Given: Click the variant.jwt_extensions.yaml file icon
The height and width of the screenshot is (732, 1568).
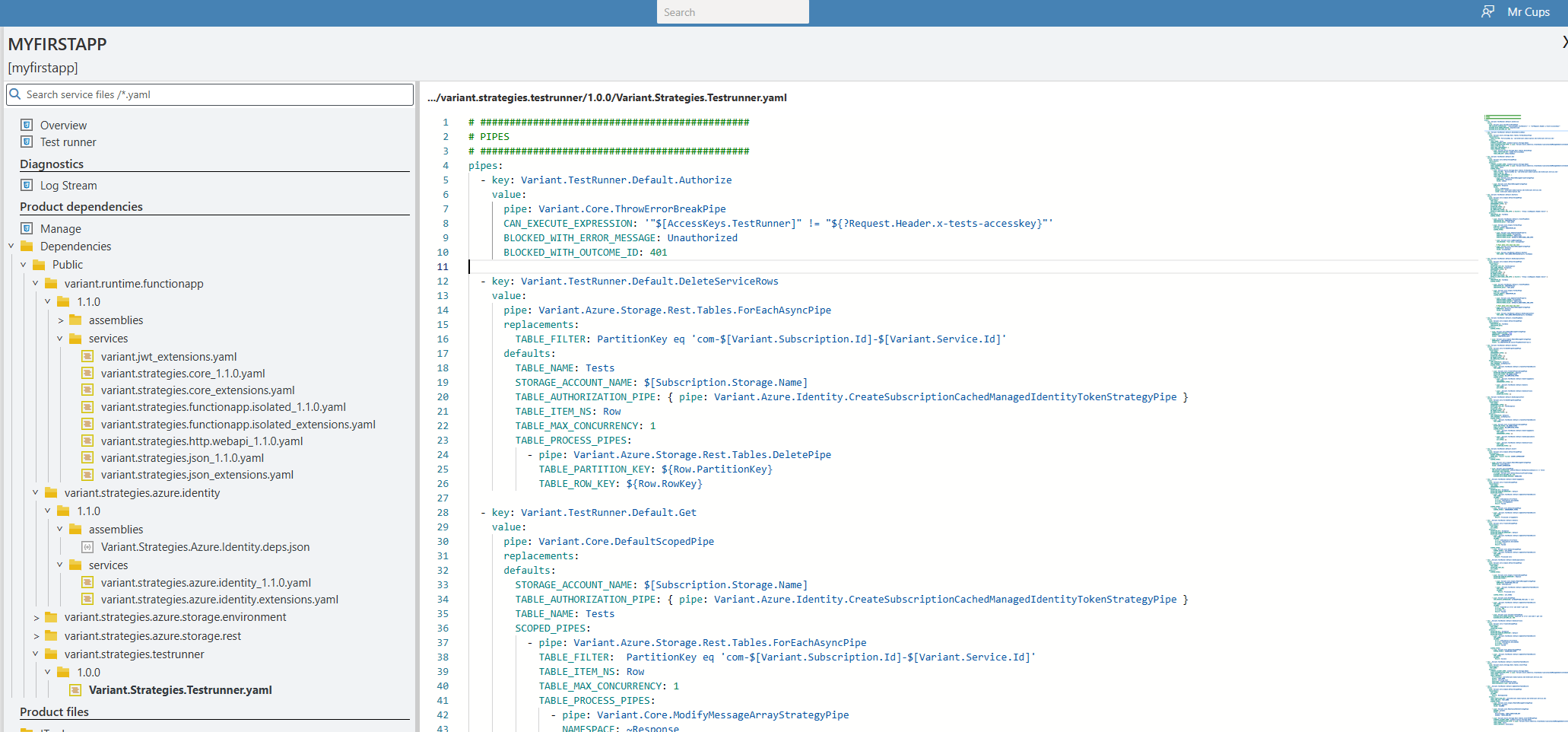Looking at the screenshot, I should click(x=87, y=356).
